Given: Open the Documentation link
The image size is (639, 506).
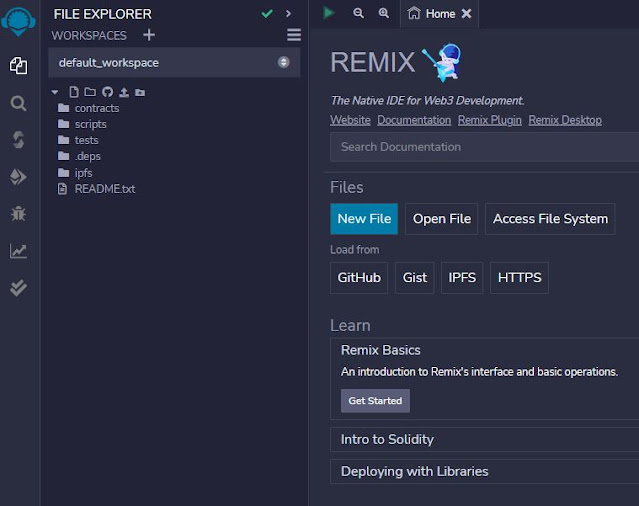Looking at the screenshot, I should [x=414, y=120].
